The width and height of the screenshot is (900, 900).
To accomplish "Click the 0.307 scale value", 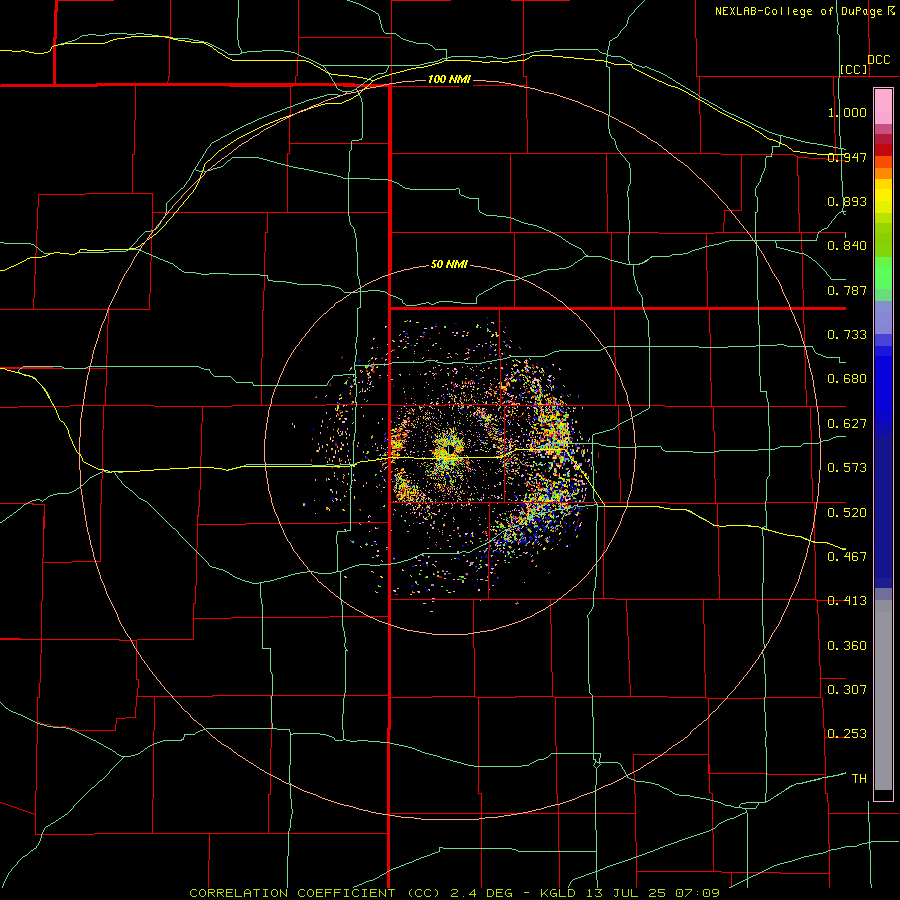I will pos(847,690).
